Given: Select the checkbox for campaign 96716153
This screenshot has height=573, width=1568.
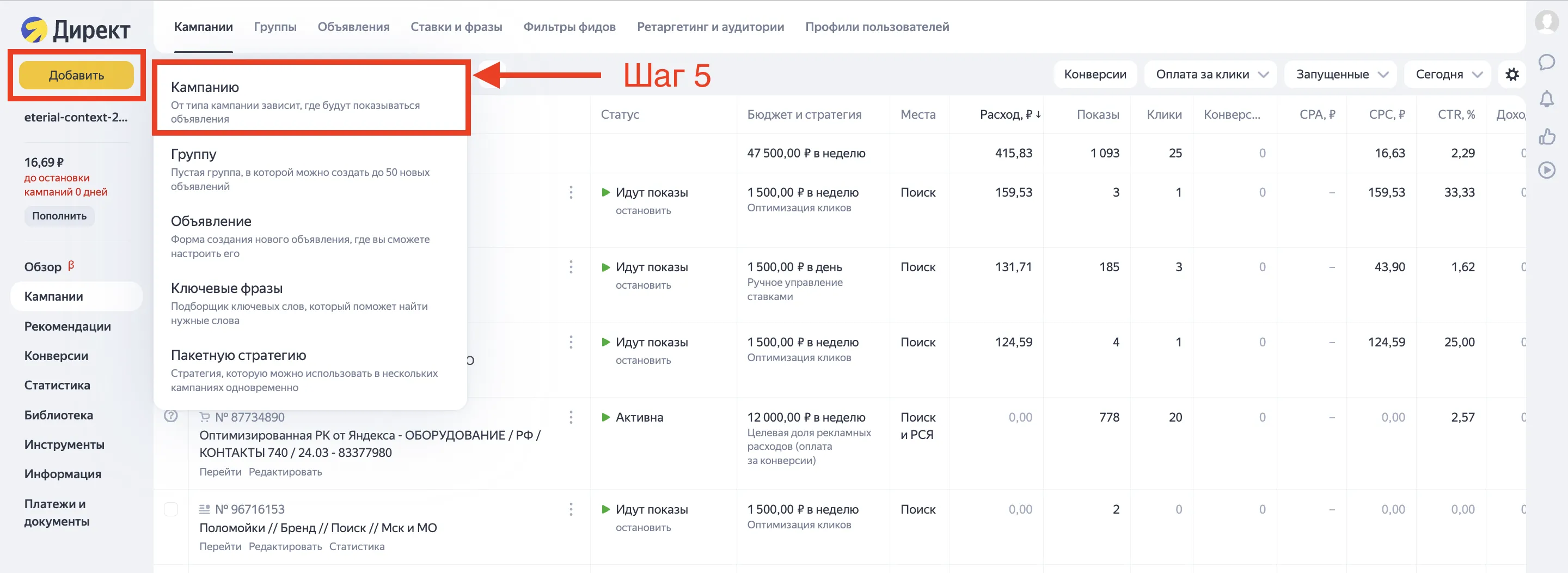Looking at the screenshot, I should coord(172,509).
